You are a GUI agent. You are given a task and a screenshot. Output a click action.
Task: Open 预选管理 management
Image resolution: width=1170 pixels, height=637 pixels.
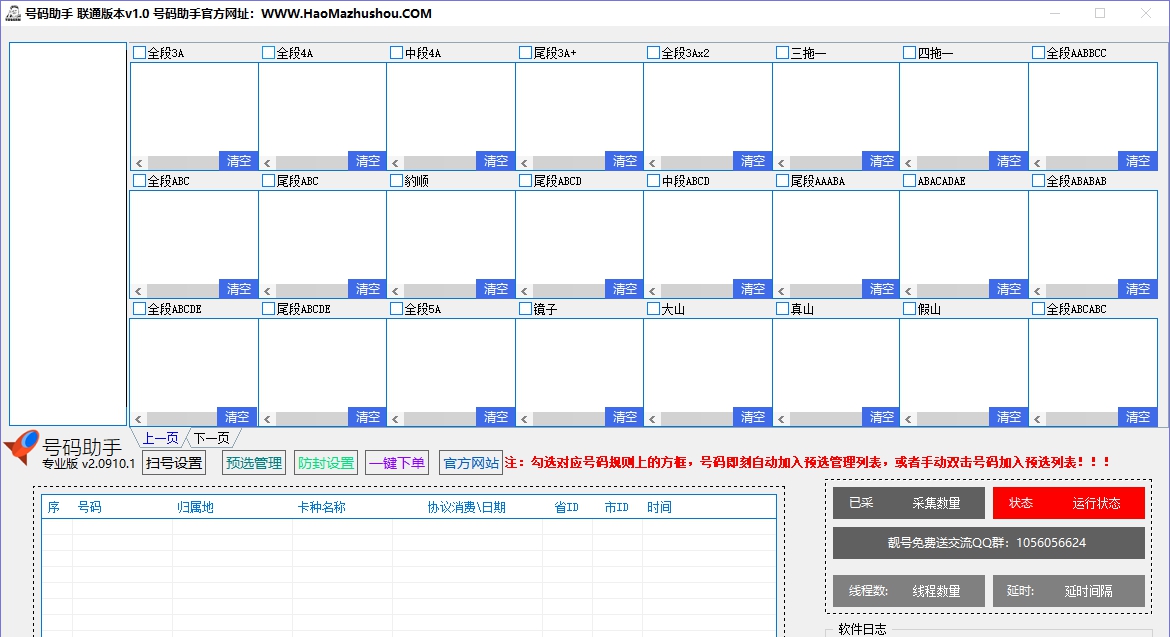point(254,463)
